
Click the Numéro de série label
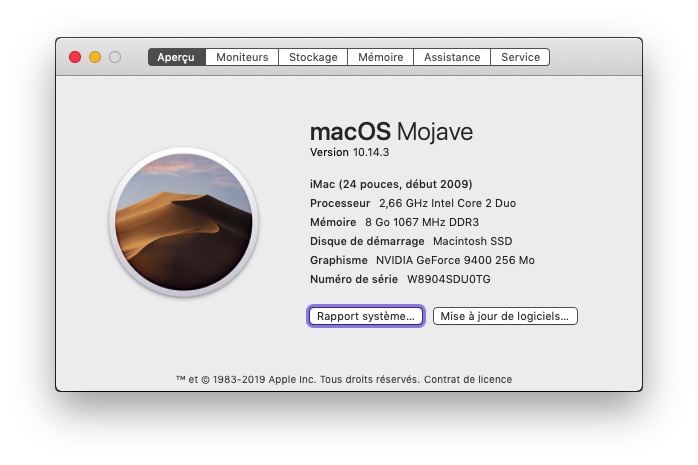pos(354,279)
